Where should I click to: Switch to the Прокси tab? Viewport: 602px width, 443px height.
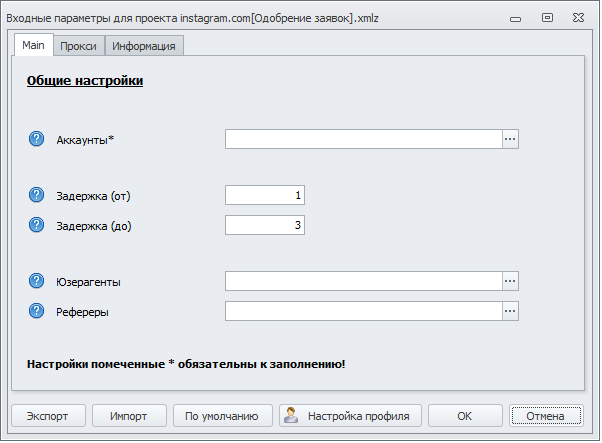(x=78, y=46)
